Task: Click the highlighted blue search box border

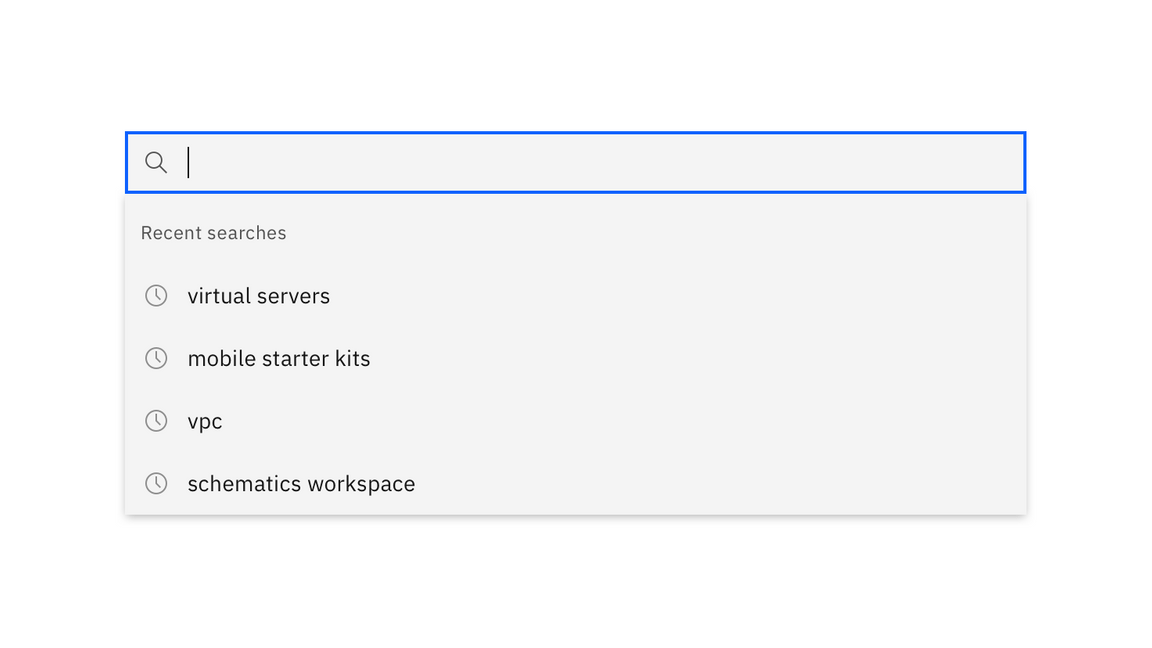Action: click(x=575, y=133)
